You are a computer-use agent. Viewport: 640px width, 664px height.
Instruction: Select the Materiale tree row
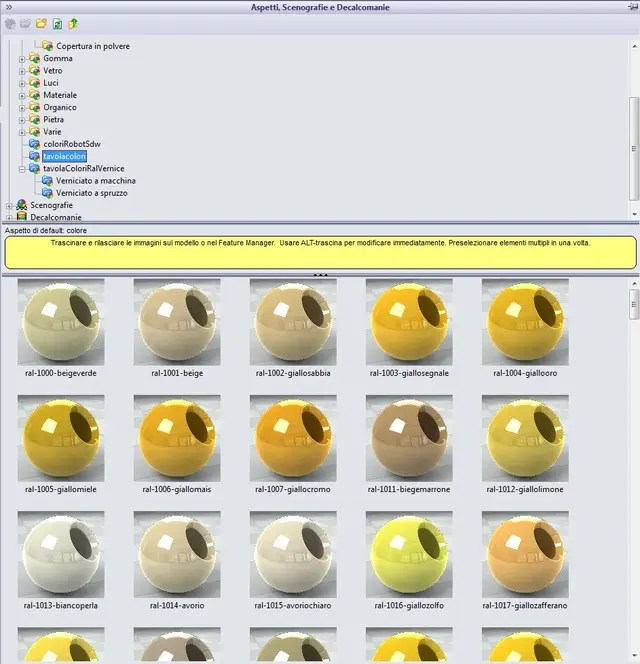point(60,95)
